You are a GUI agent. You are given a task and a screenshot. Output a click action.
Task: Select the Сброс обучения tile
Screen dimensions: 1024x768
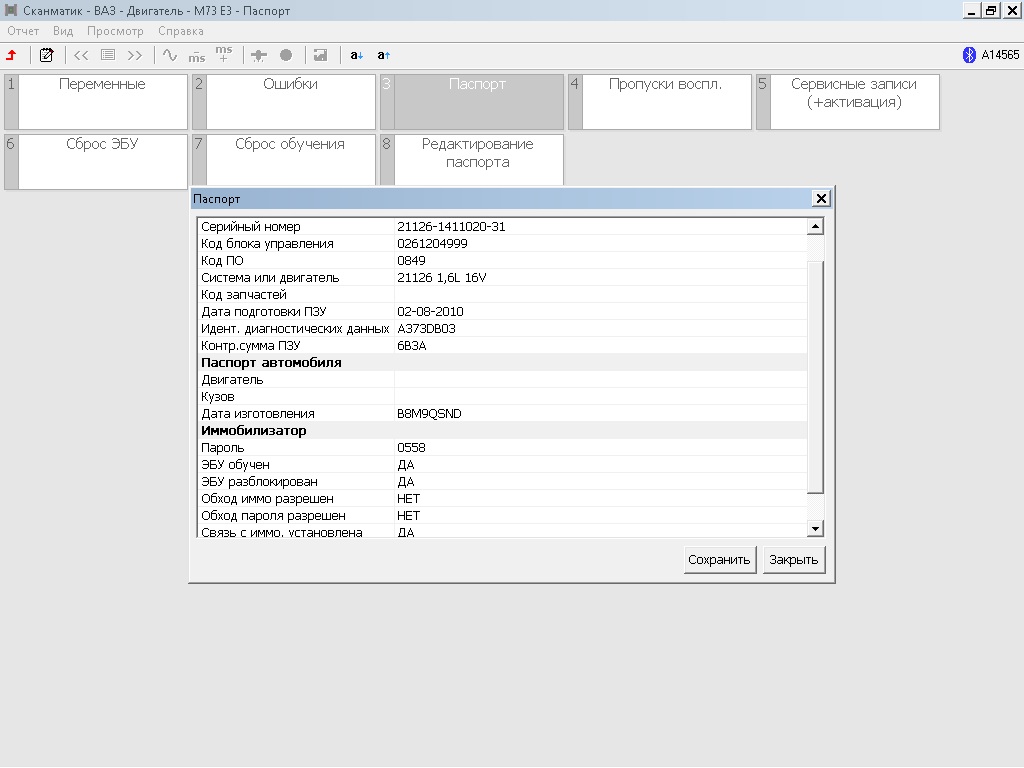[284, 162]
